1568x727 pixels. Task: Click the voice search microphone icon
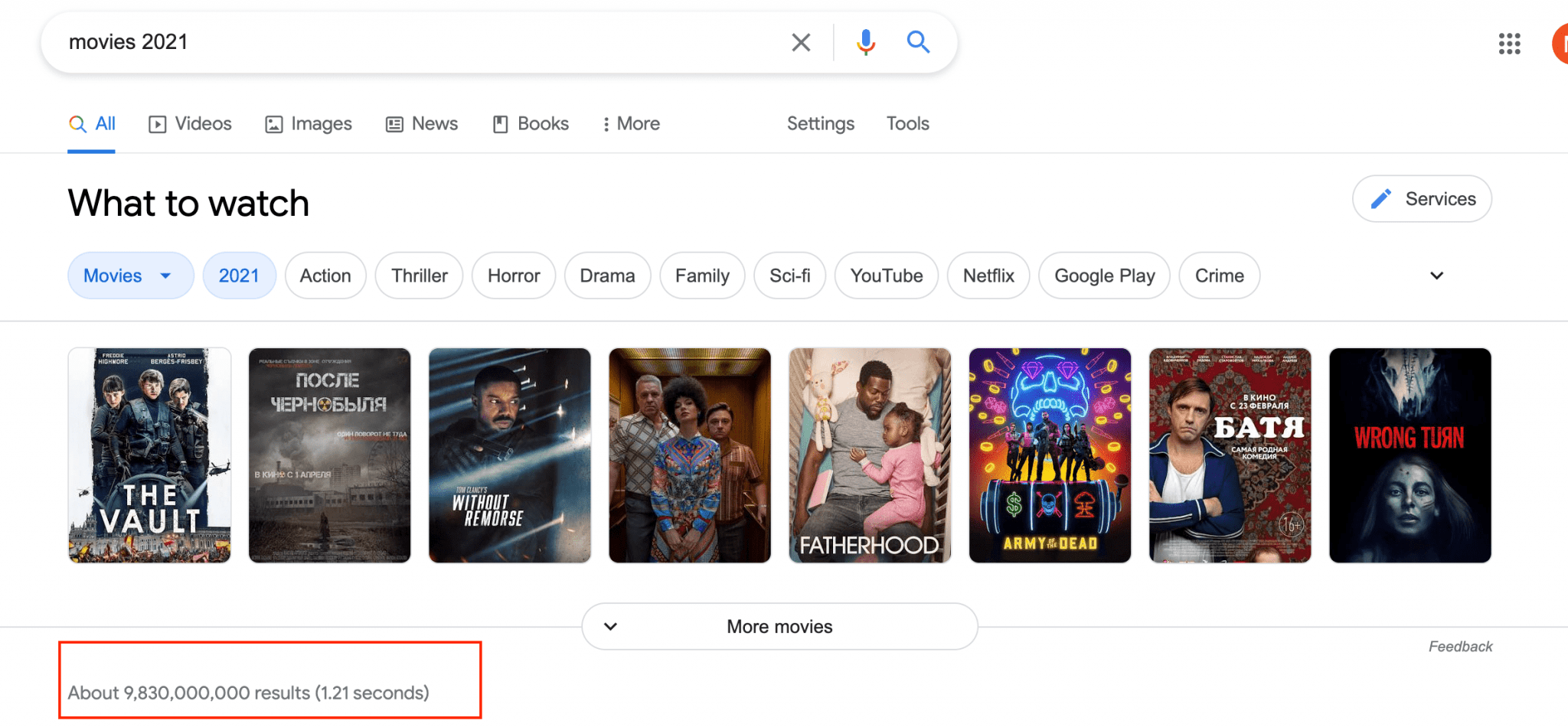coord(864,42)
